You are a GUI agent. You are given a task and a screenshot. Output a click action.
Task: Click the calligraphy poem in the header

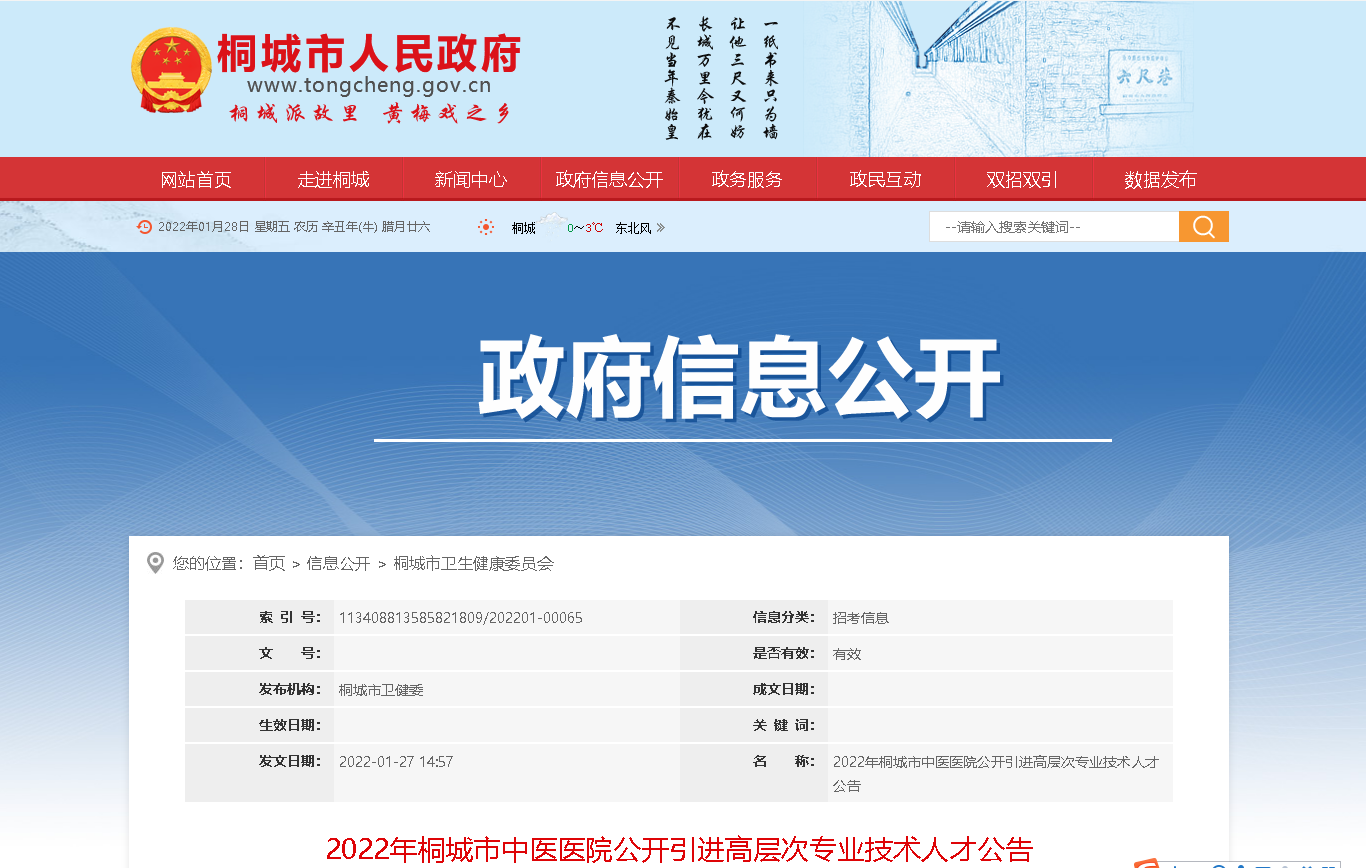coord(721,78)
